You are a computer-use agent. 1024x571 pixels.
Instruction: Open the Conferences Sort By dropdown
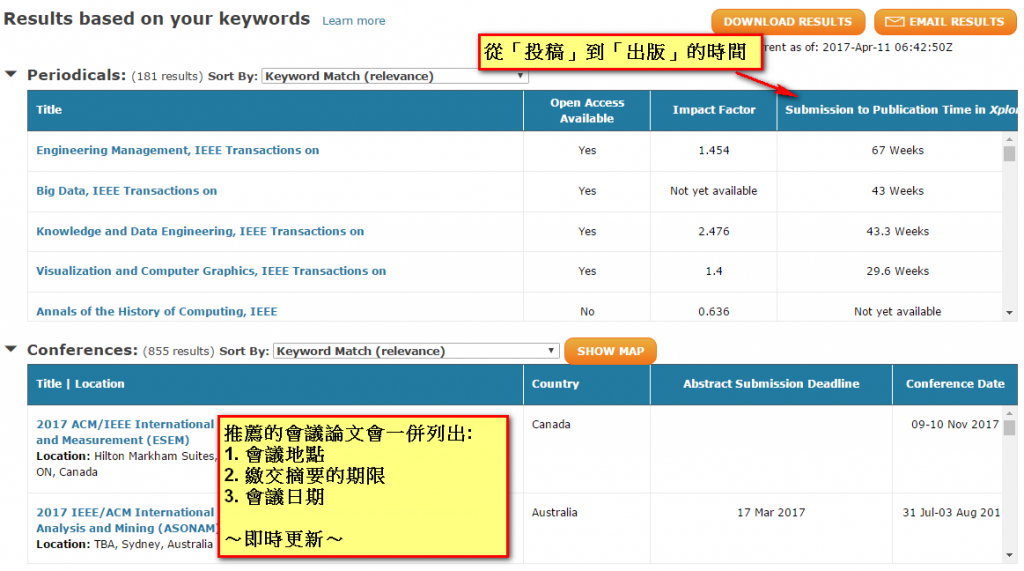pos(417,351)
